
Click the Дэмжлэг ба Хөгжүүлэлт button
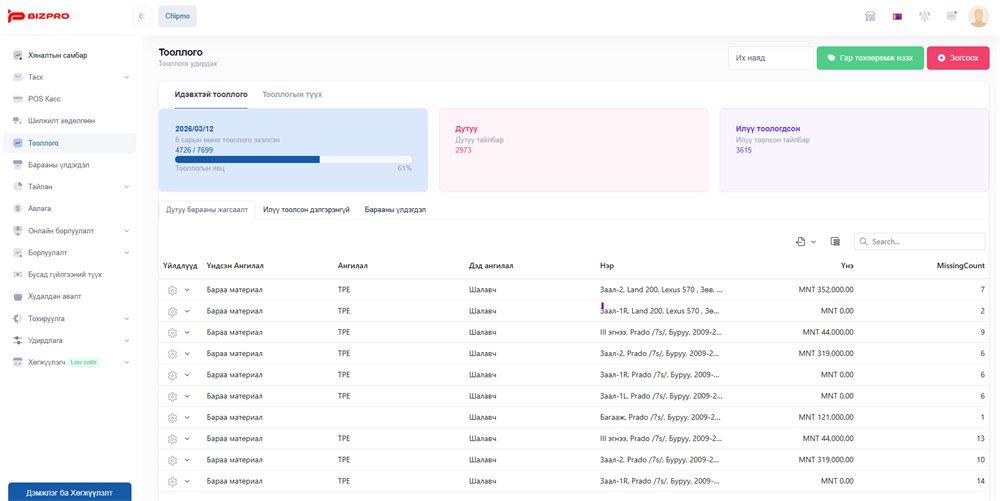pos(70,492)
